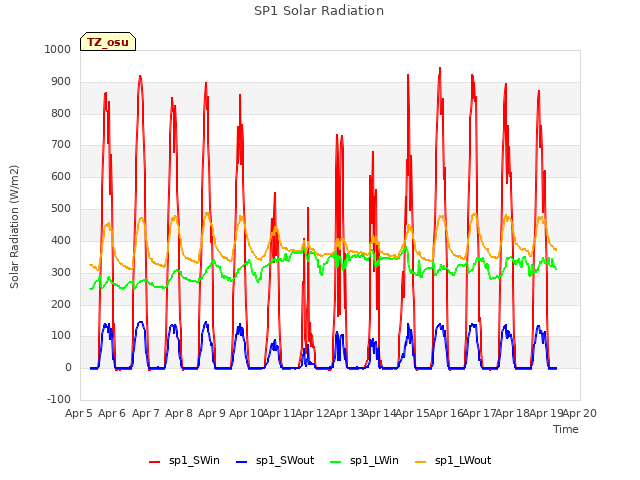
Task: Click the TZ_osu annotation label
Action: coord(108,42)
